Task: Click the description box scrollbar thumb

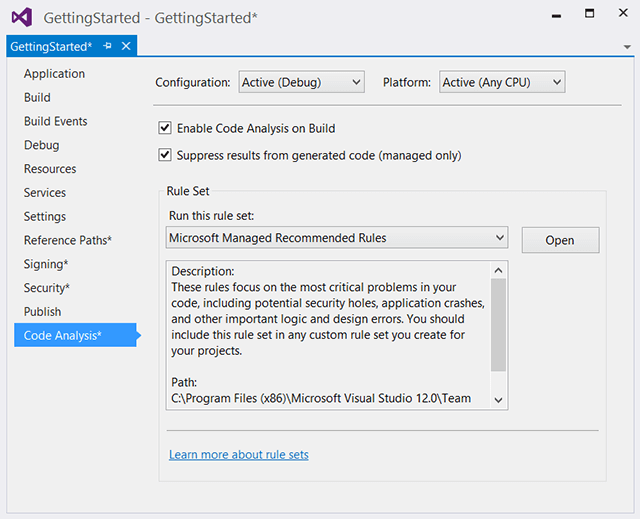Action: coord(498,325)
